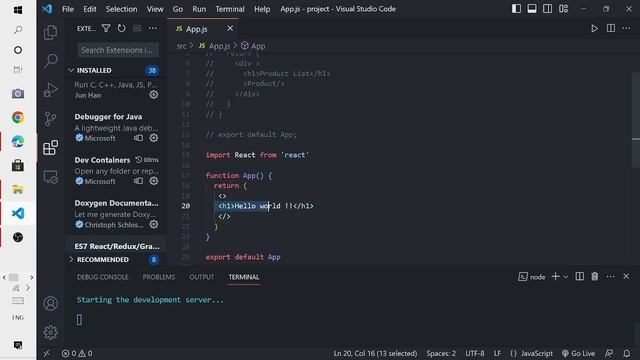The height and width of the screenshot is (360, 640).
Task: Split the terminal panel
Action: [580, 276]
